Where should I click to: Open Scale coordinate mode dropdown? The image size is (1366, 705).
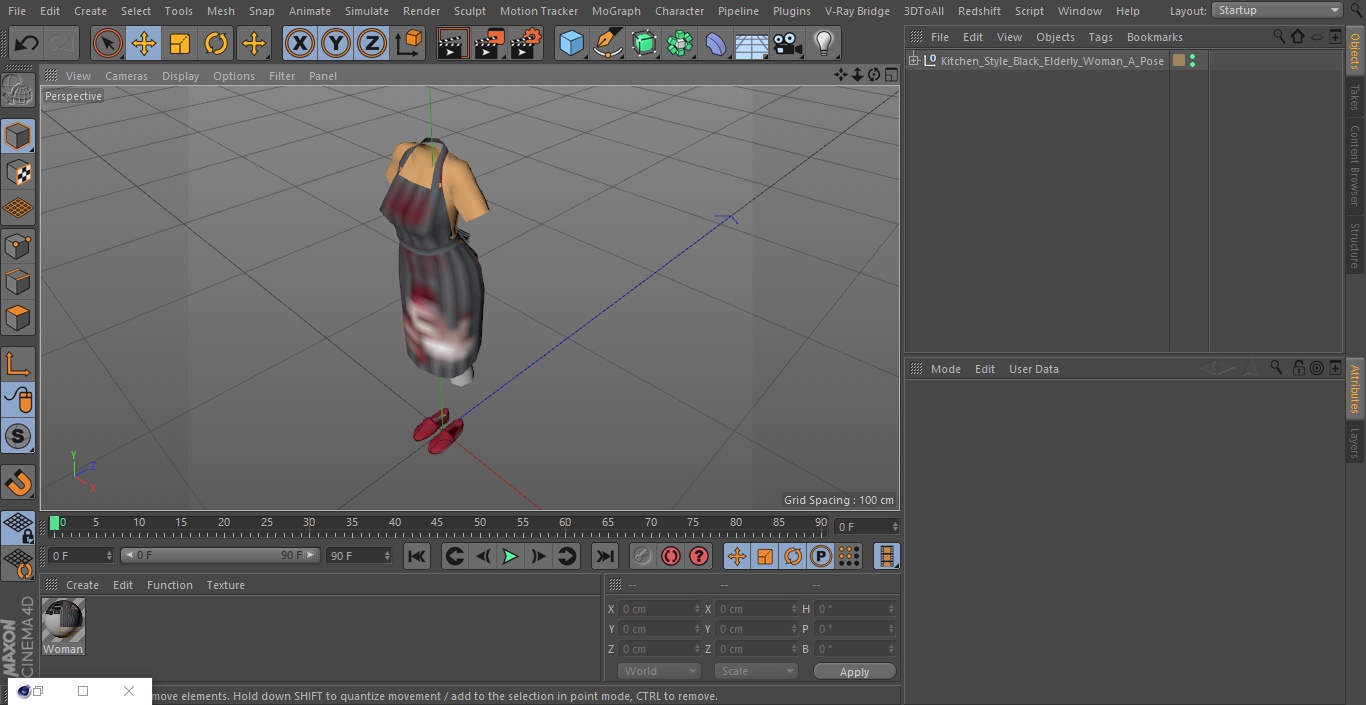pyautogui.click(x=756, y=671)
